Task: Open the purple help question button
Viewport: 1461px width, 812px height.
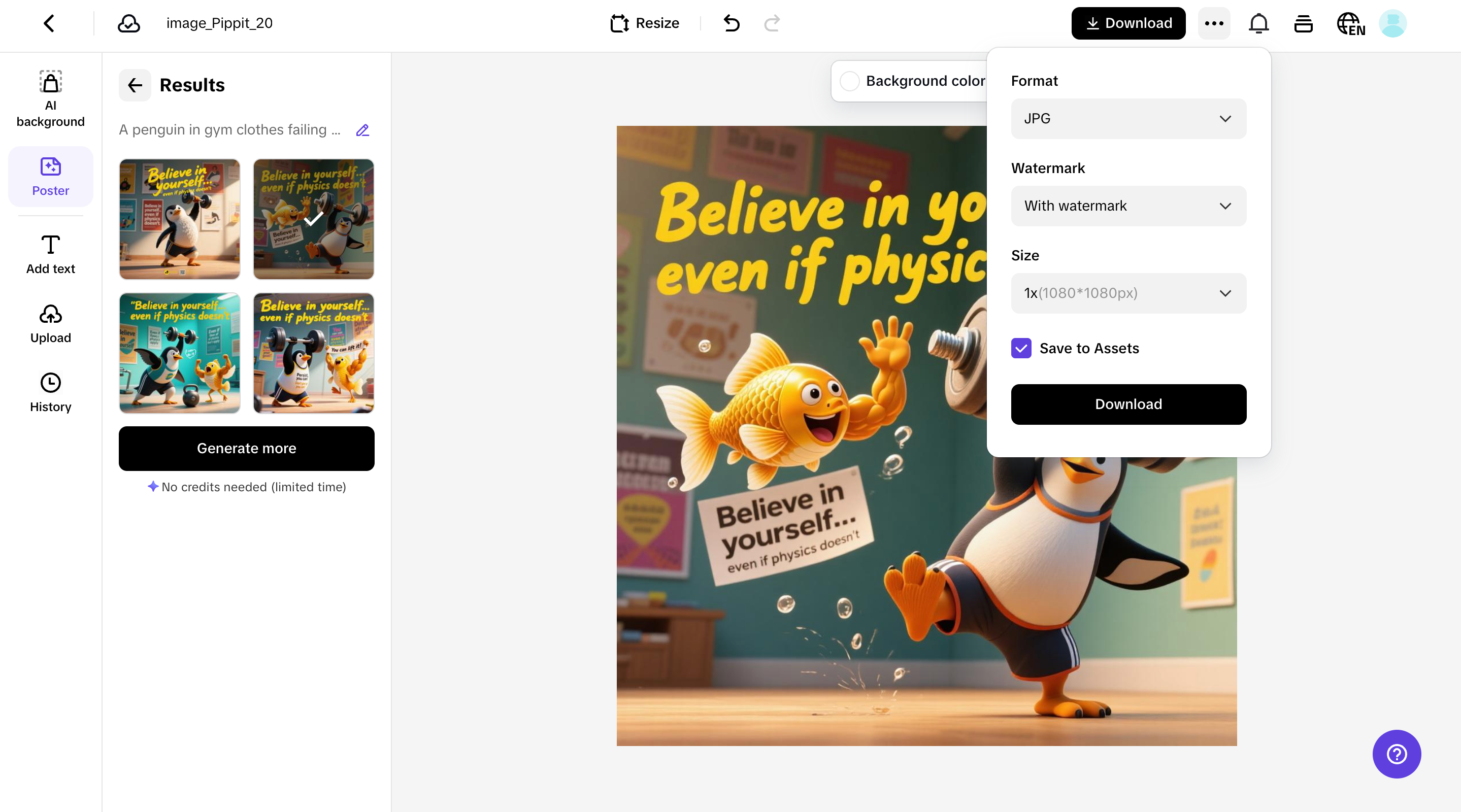Action: (x=1397, y=754)
